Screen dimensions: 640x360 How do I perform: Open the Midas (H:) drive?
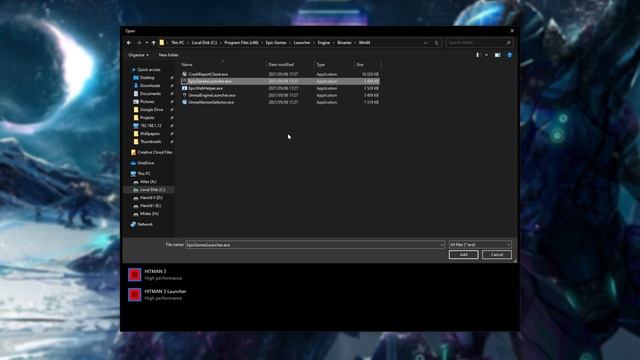(149, 213)
